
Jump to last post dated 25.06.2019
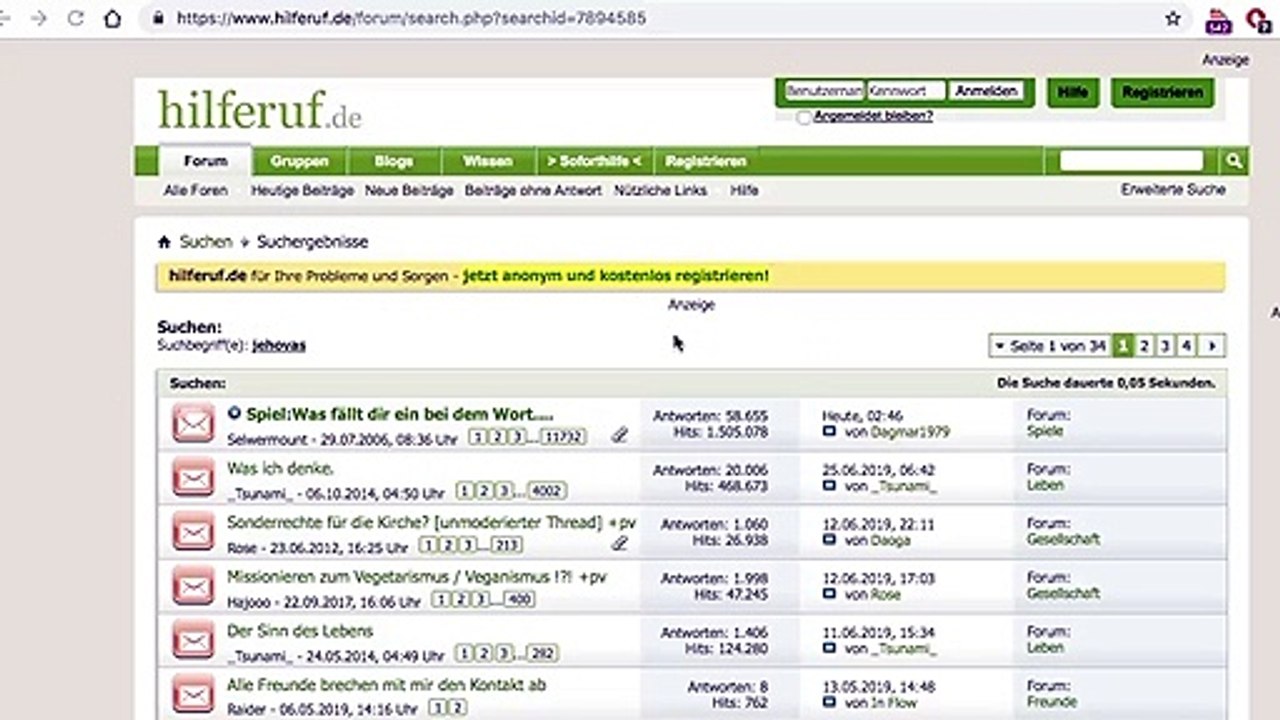pyautogui.click(x=829, y=486)
